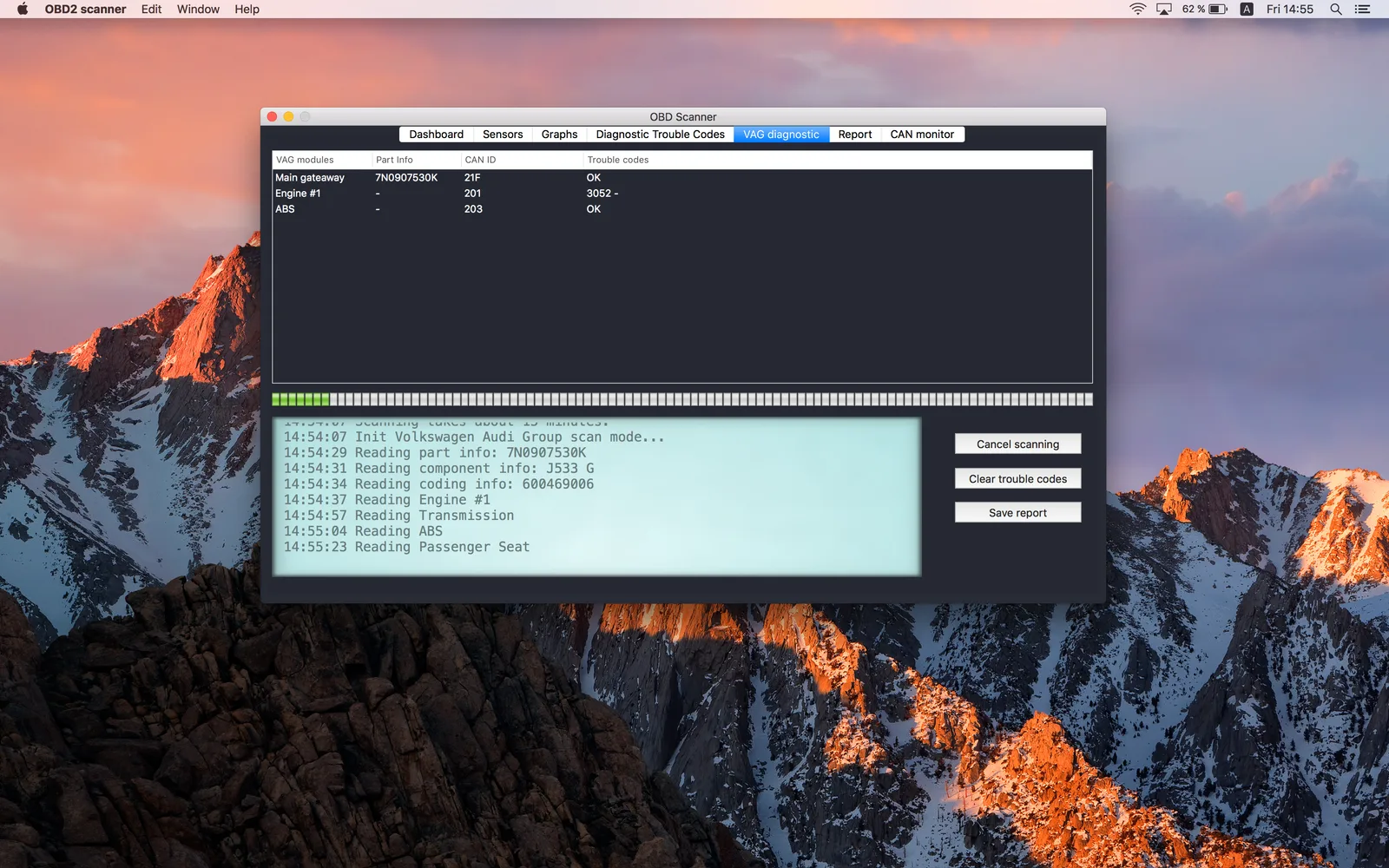Sort by VAG modules column header

click(322, 160)
